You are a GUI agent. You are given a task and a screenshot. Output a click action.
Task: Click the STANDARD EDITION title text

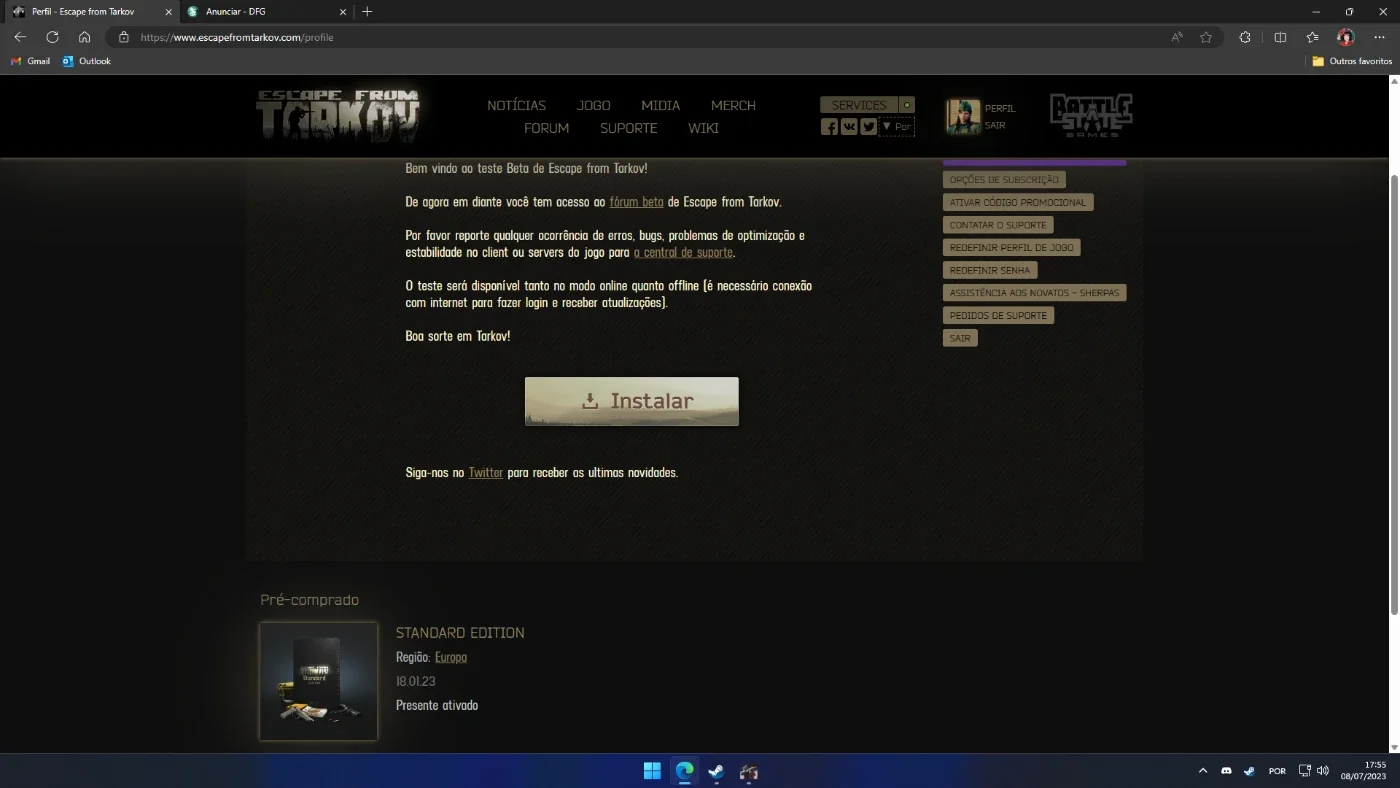point(460,633)
